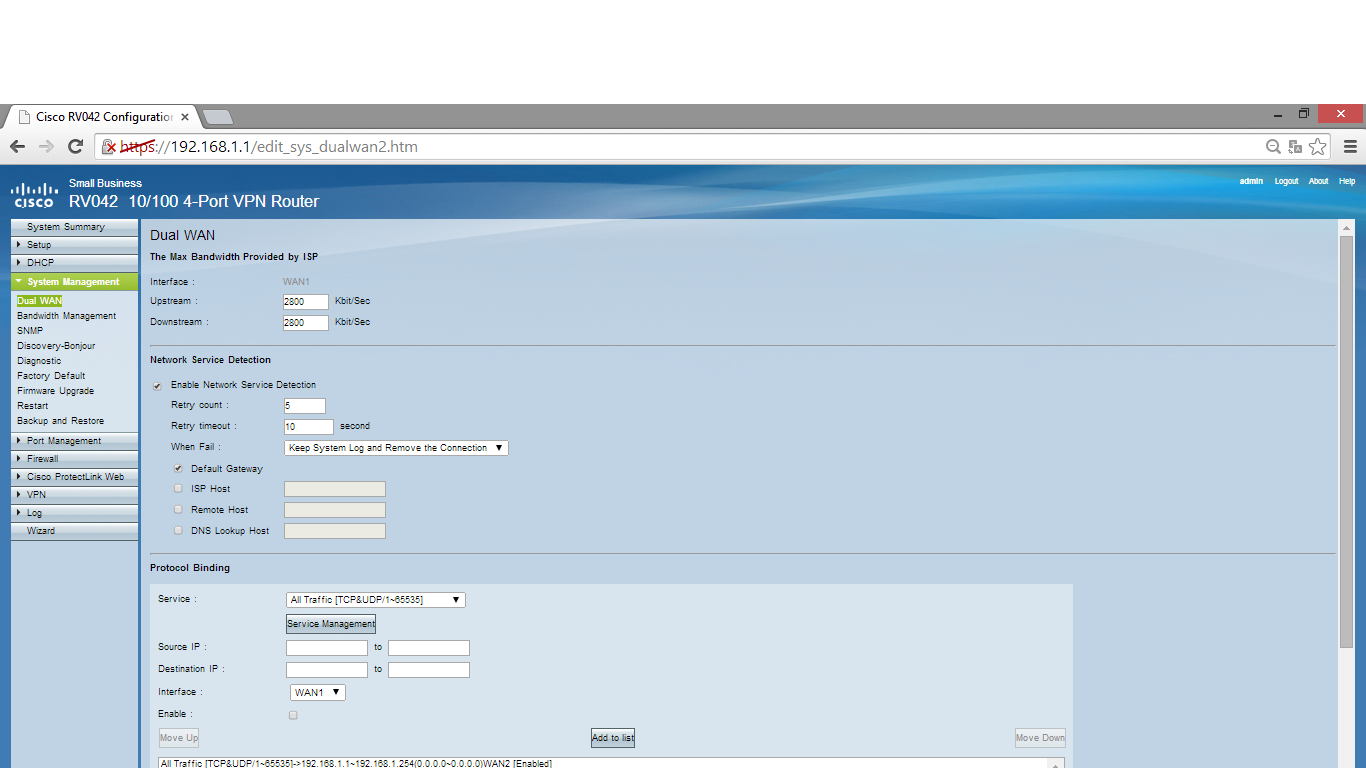Click the Move Down button
Image resolution: width=1366 pixels, height=768 pixels.
pos(1040,738)
